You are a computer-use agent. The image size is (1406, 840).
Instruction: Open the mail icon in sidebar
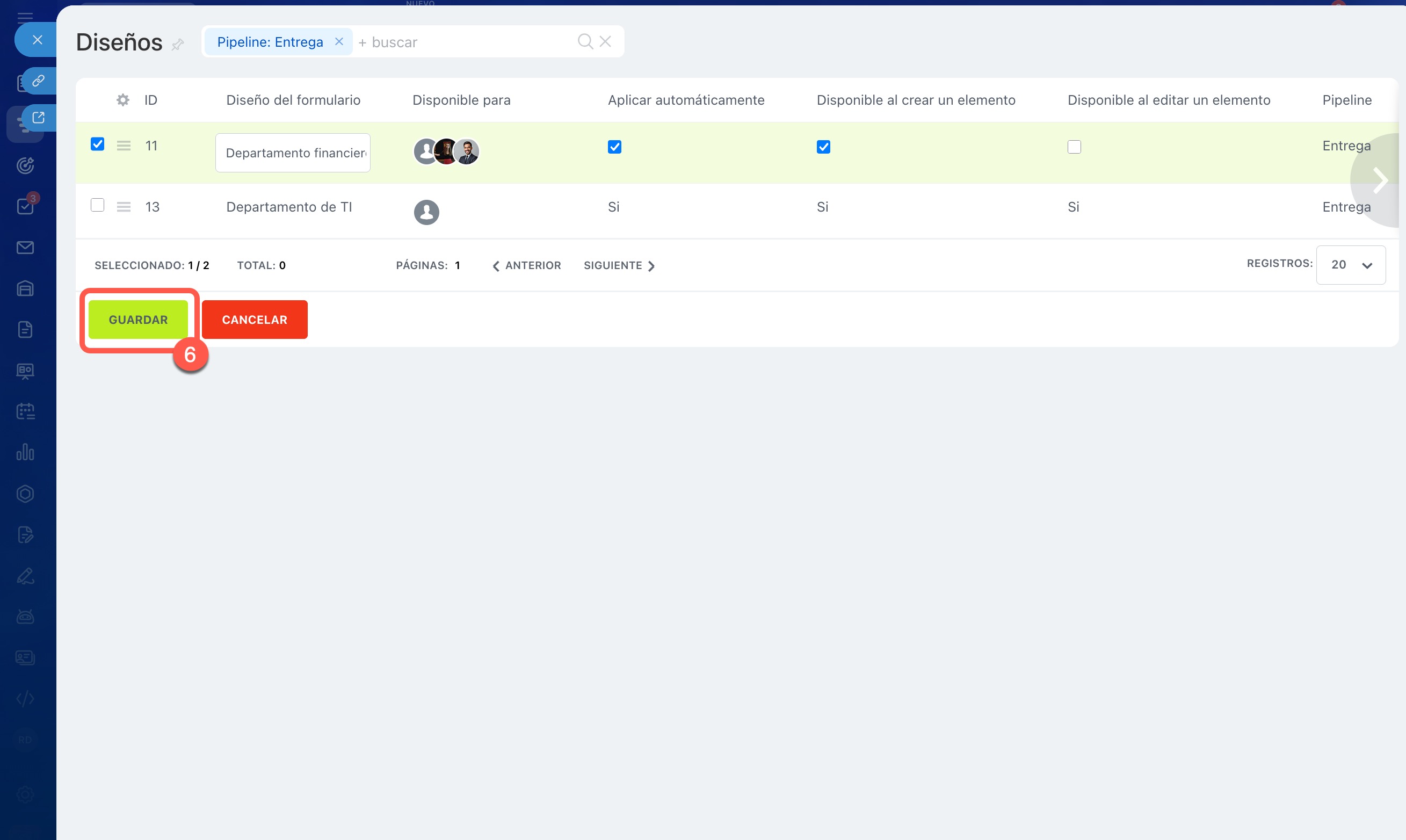pos(25,248)
